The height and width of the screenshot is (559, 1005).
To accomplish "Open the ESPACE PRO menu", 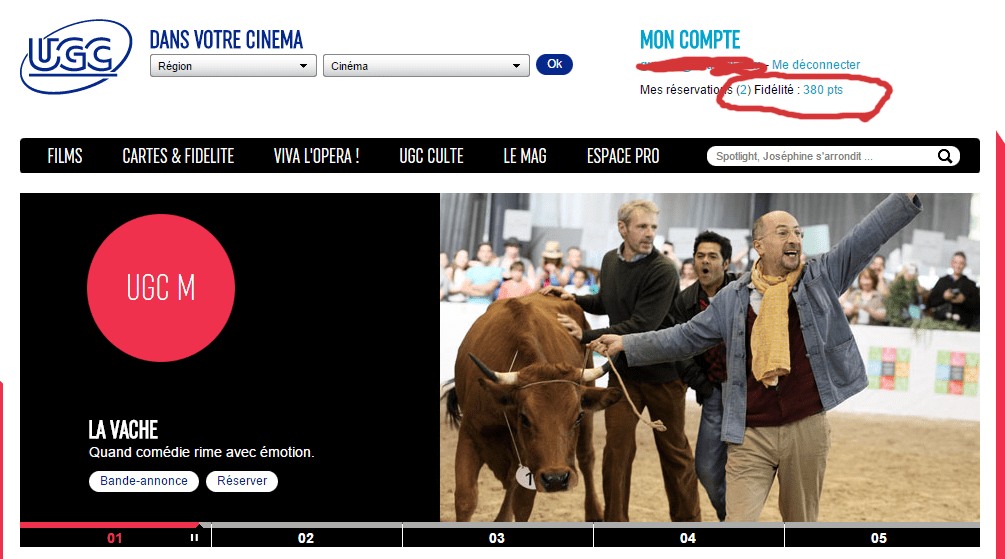I will click(x=623, y=156).
